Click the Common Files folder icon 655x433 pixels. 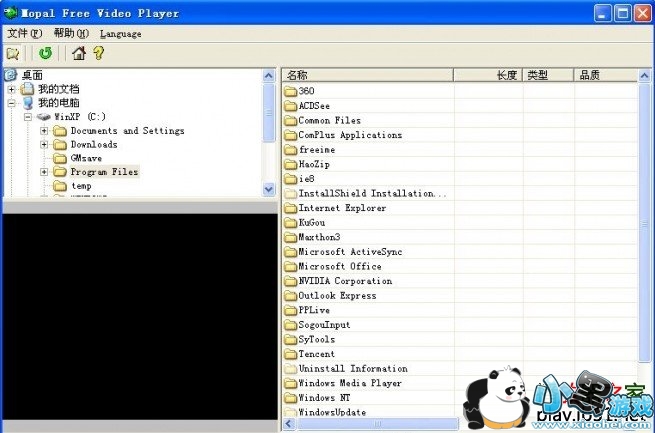290,120
